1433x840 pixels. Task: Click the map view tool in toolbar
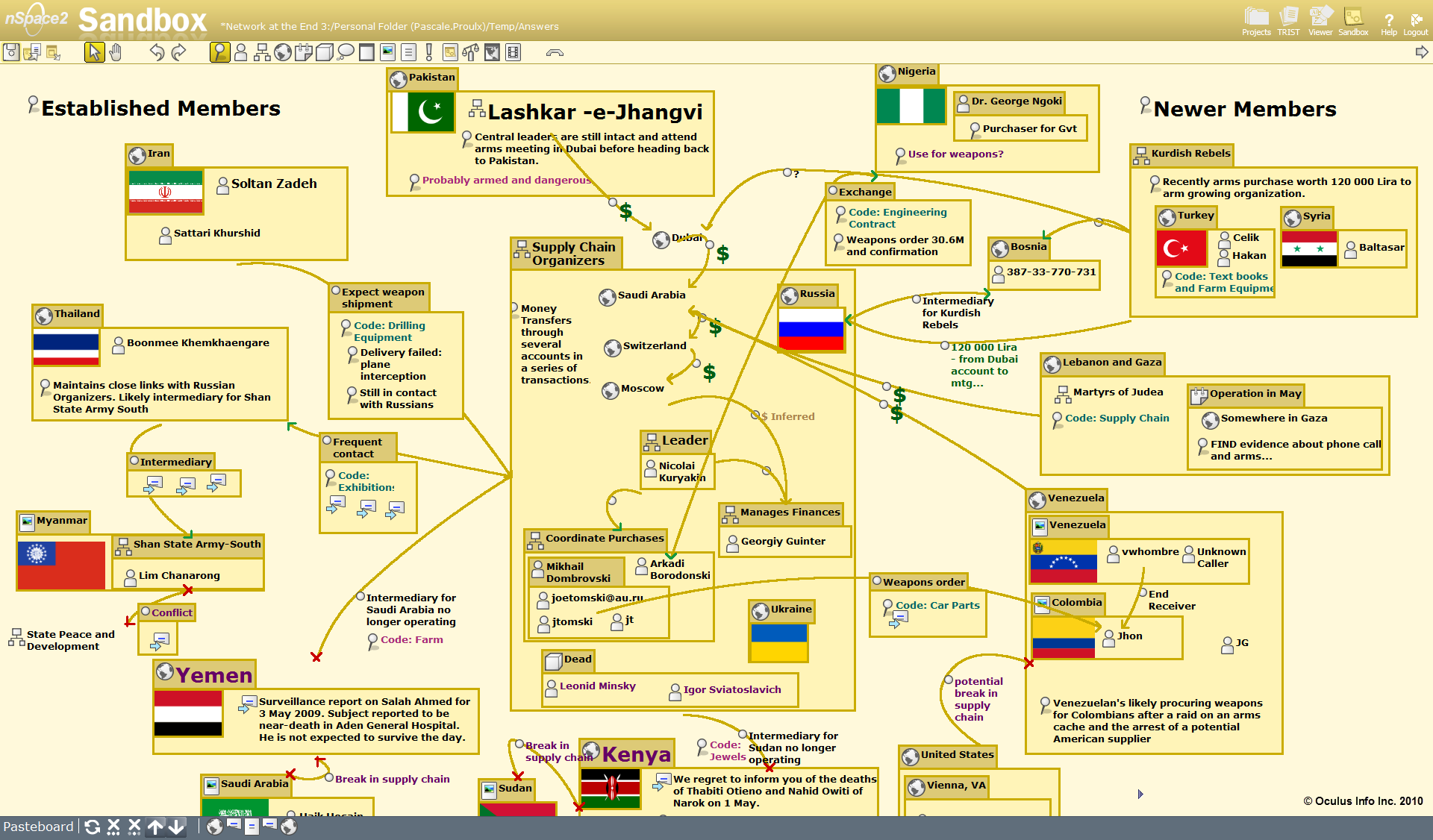(x=492, y=52)
